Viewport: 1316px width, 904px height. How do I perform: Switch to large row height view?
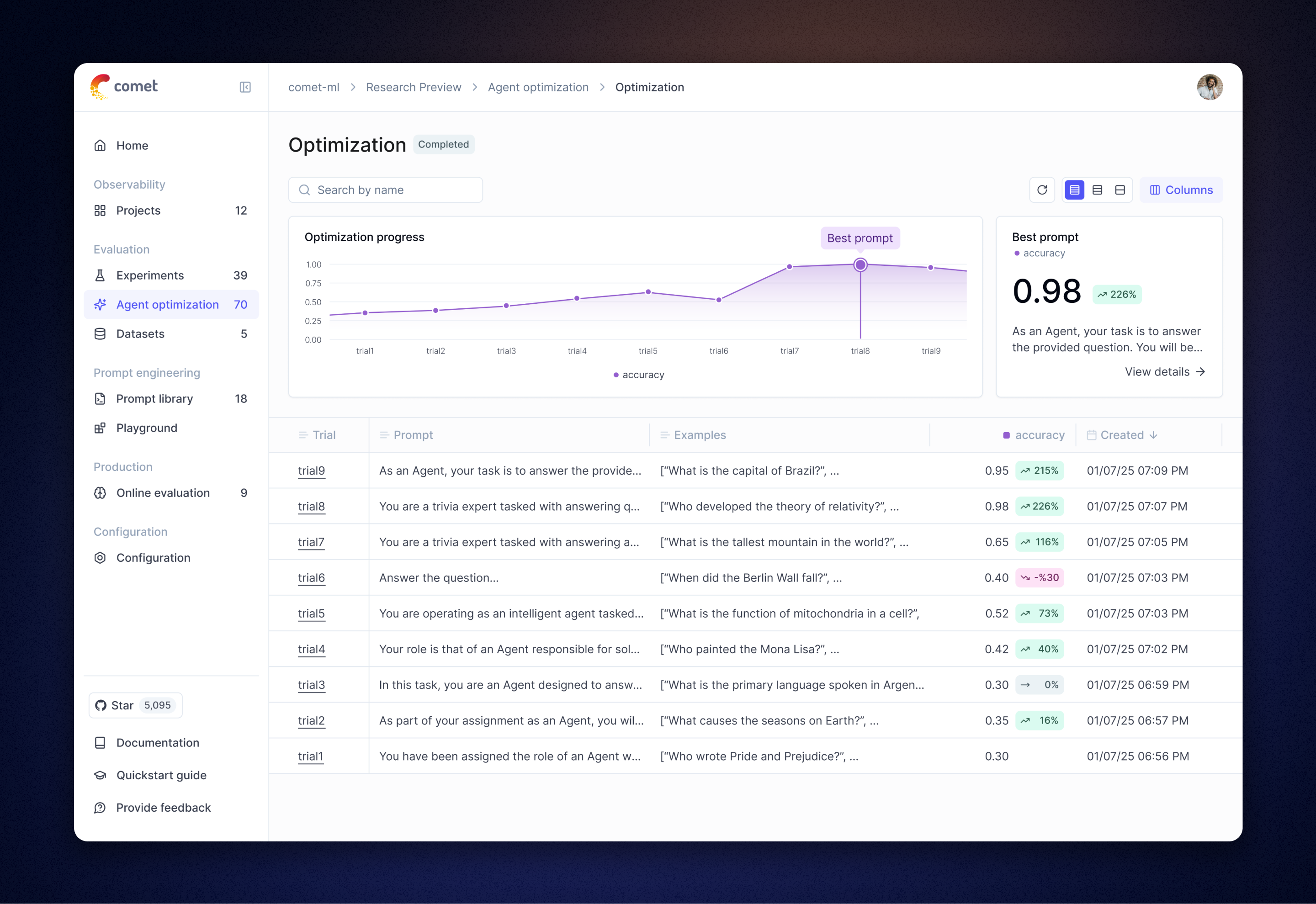(1120, 190)
